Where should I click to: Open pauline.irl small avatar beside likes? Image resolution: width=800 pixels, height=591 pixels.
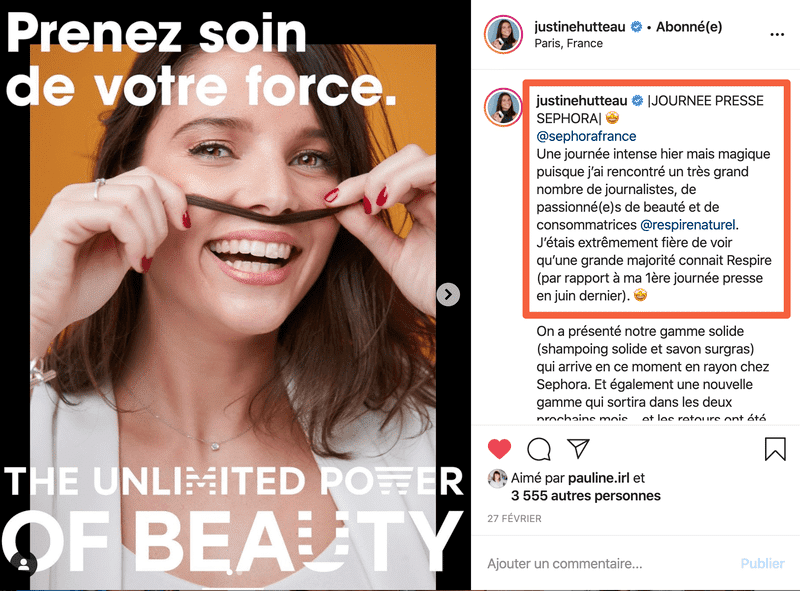coord(497,479)
